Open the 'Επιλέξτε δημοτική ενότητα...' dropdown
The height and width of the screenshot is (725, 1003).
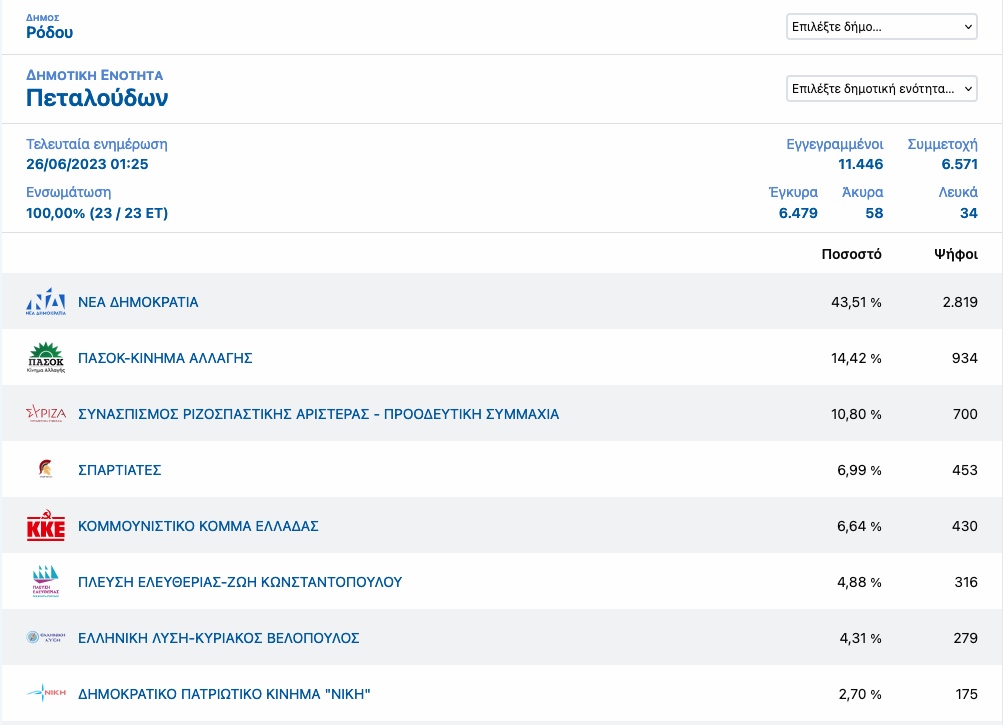pos(881,89)
